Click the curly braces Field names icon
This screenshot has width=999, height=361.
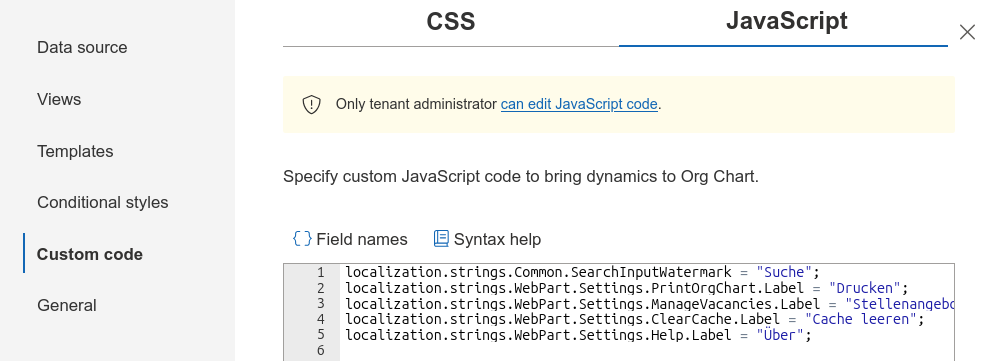pyautogui.click(x=302, y=239)
